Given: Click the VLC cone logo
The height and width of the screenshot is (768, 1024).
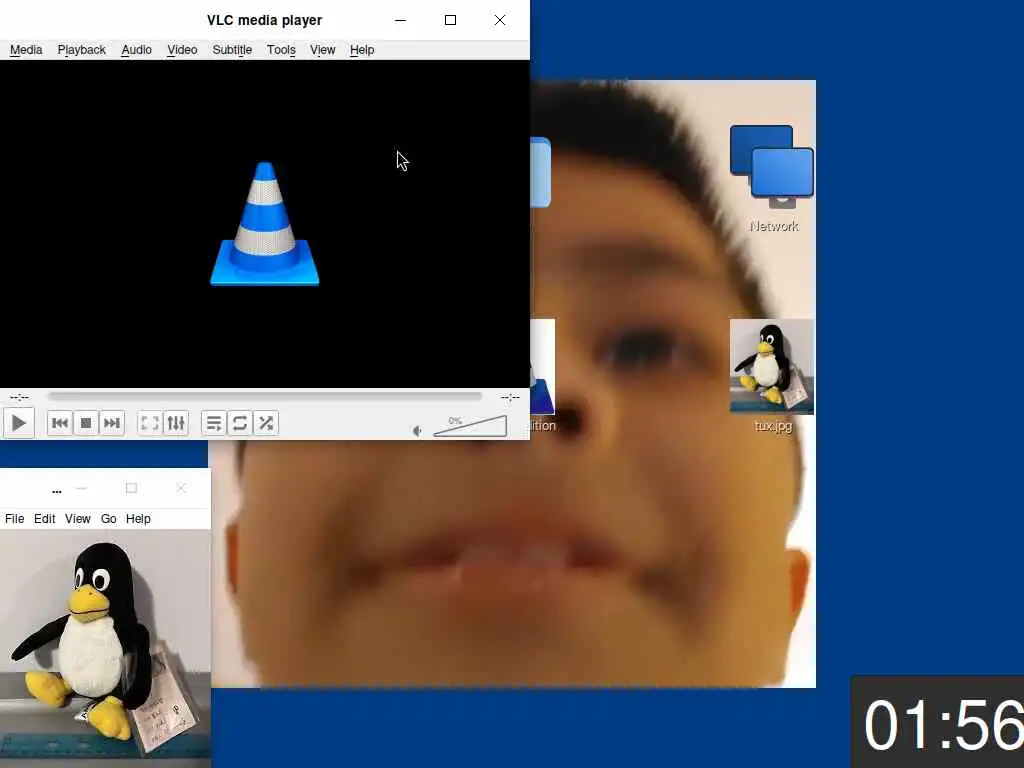Looking at the screenshot, I should [x=264, y=223].
